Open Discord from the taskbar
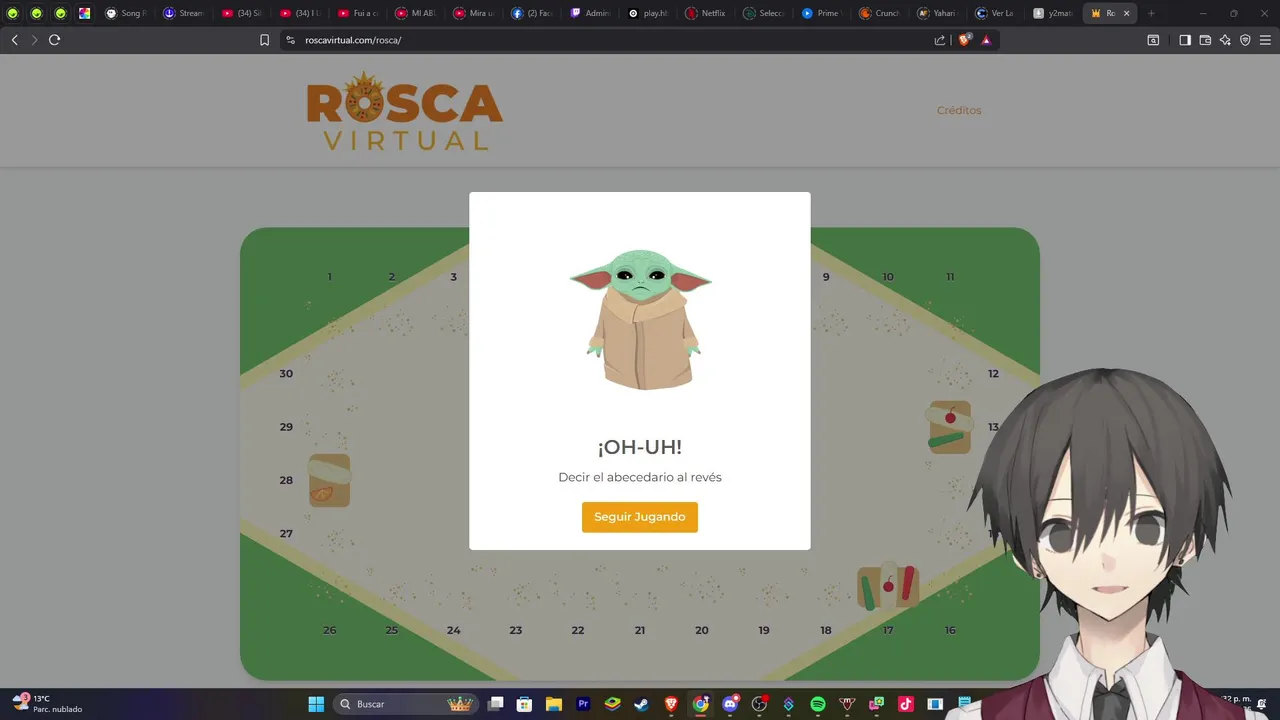Viewport: 1280px width, 720px height. click(x=730, y=704)
